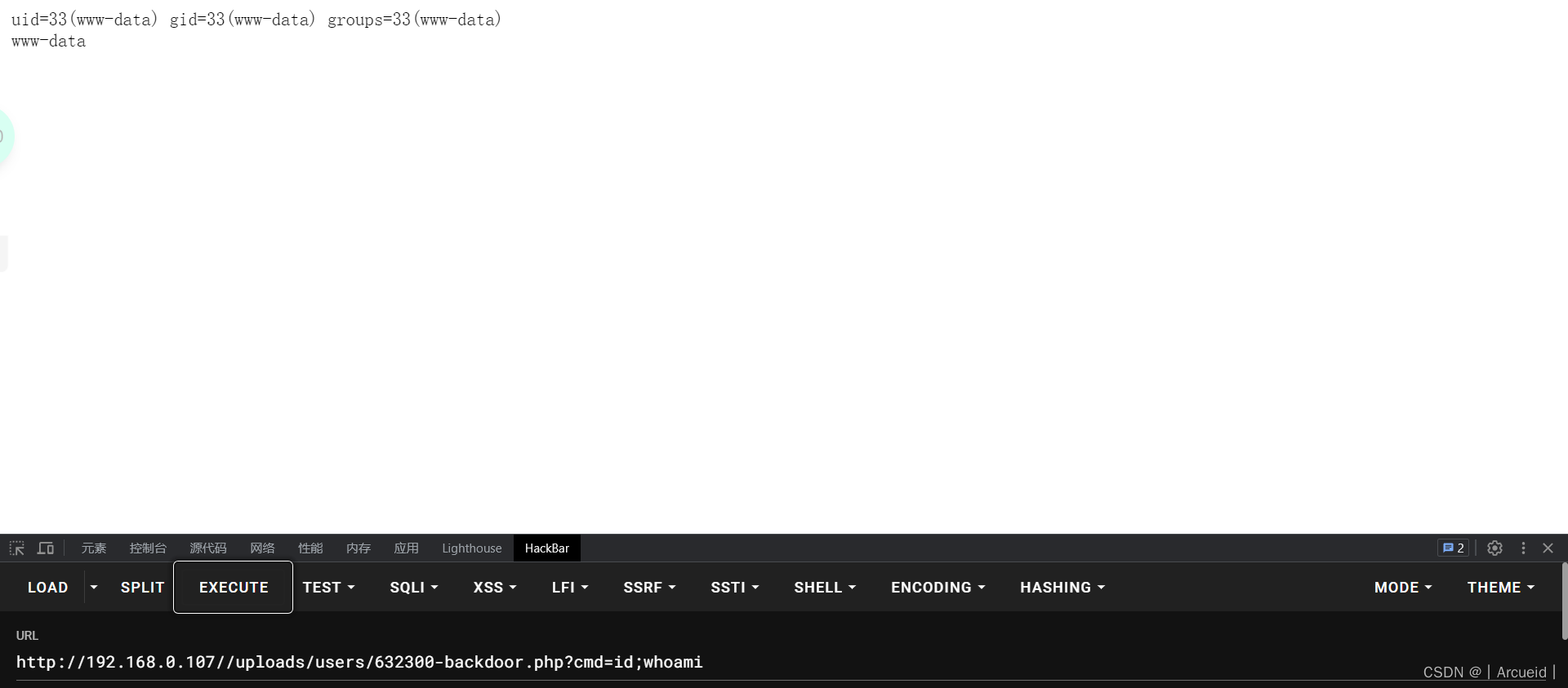
Task: Open the DevTools settings gear
Action: click(x=1494, y=548)
